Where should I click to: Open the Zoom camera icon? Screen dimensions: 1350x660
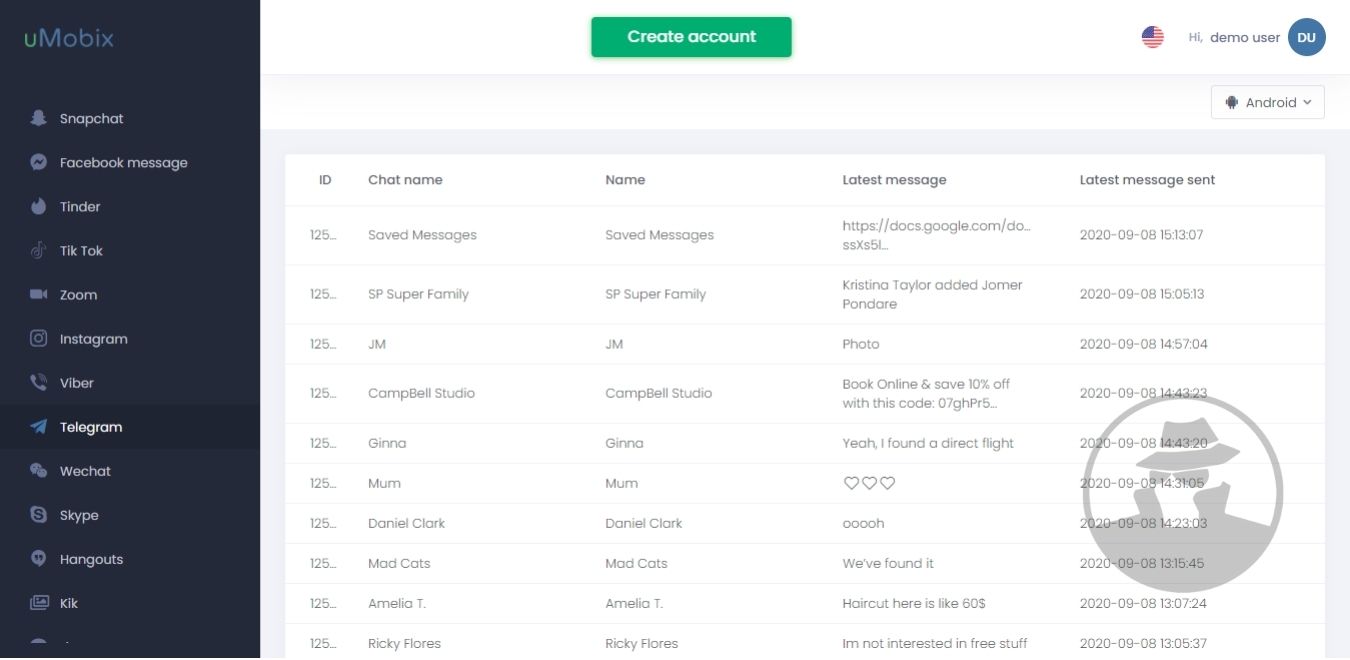39,294
